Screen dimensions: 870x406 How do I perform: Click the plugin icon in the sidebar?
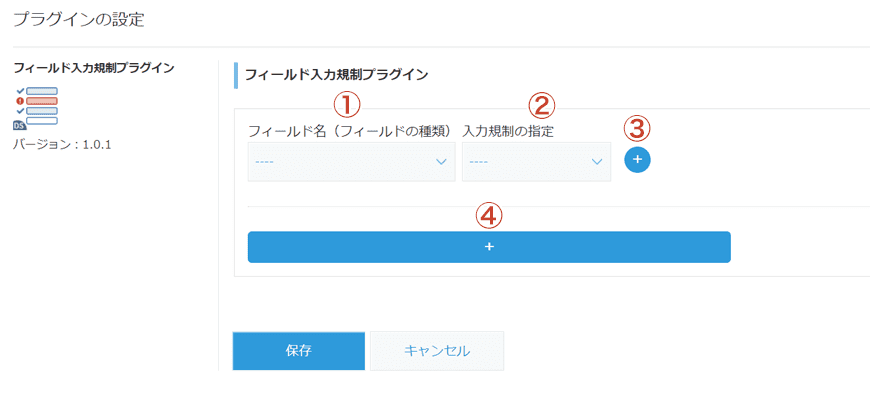click(x=36, y=108)
